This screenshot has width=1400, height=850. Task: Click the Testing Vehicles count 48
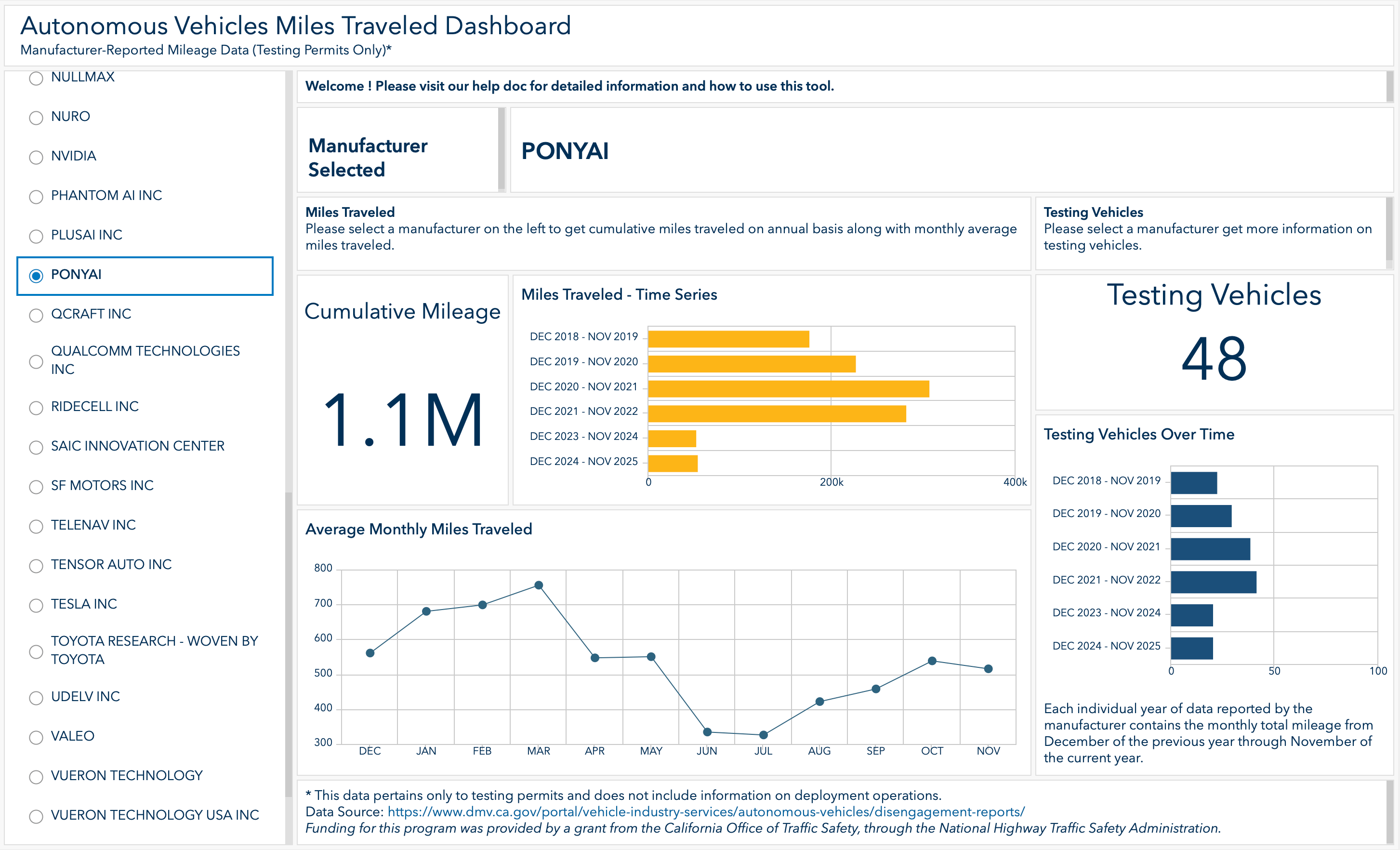coord(1214,358)
